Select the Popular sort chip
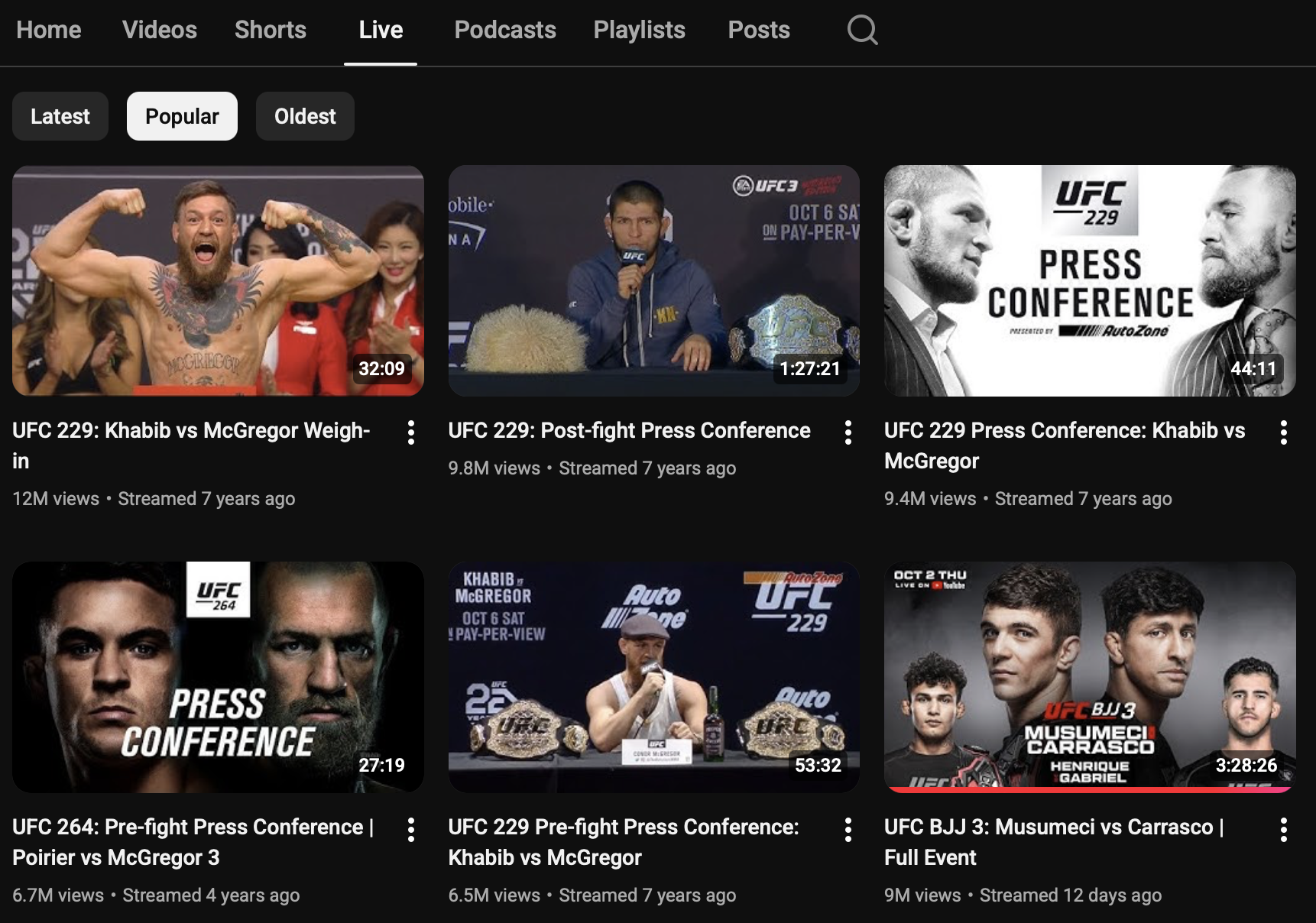 (182, 116)
